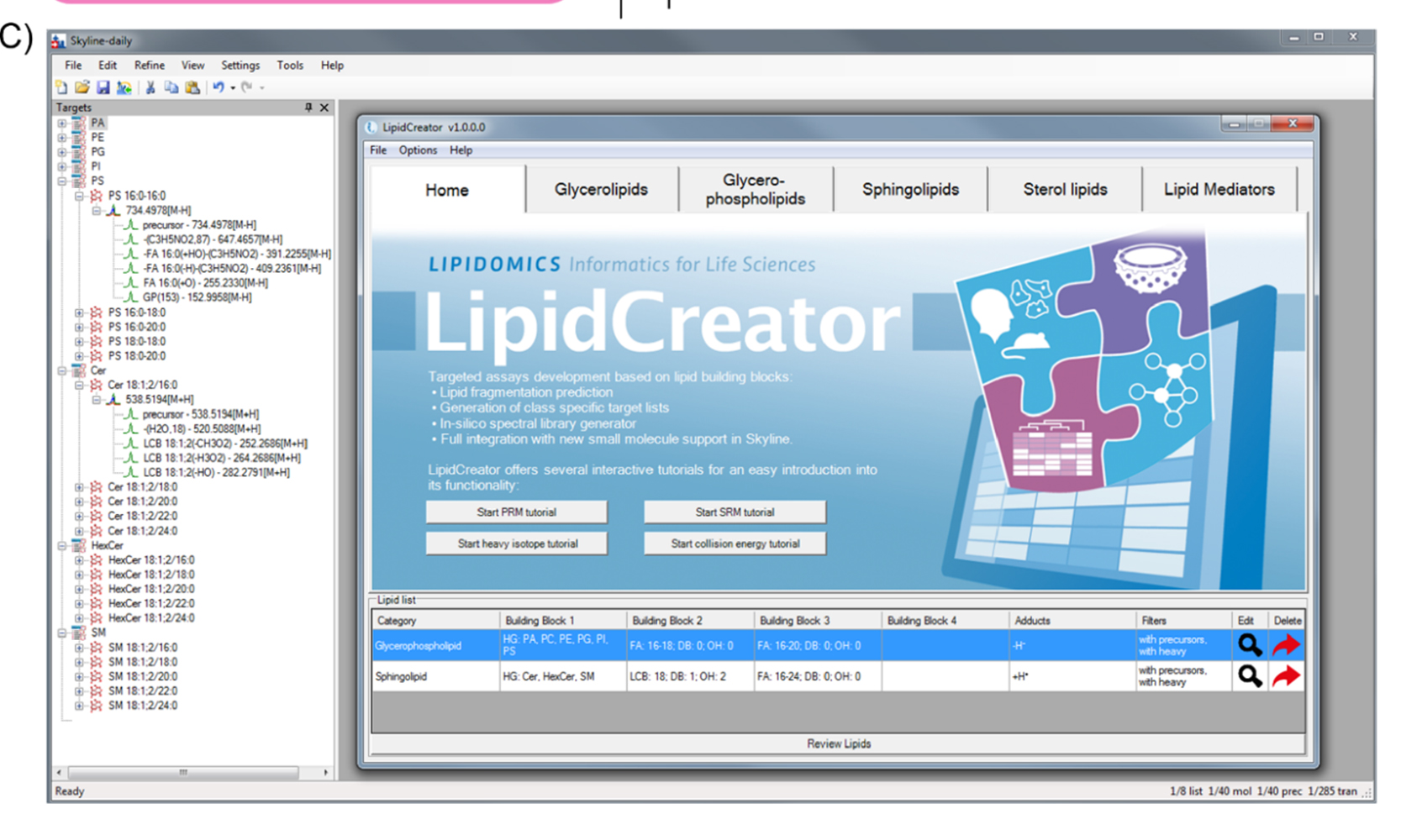This screenshot has width=1401, height=840.
Task: Open the Tools menu in Skyline
Action: tap(290, 66)
